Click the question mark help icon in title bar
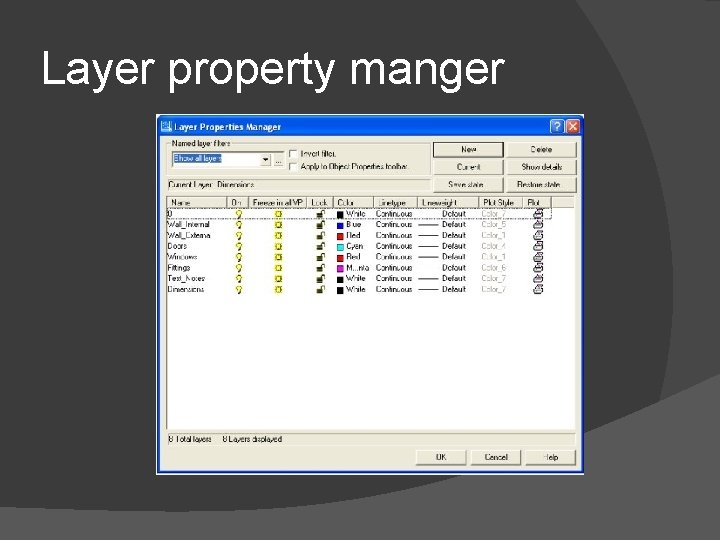The image size is (720, 540). [x=557, y=127]
